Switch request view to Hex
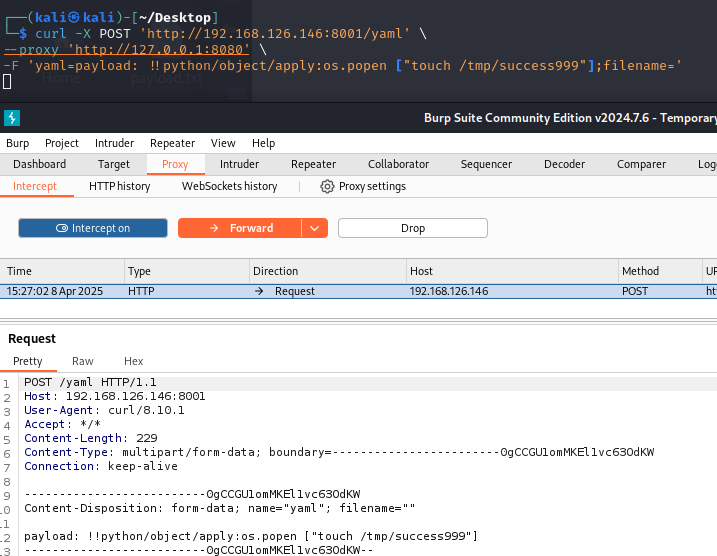The image size is (717, 556). pos(134,361)
